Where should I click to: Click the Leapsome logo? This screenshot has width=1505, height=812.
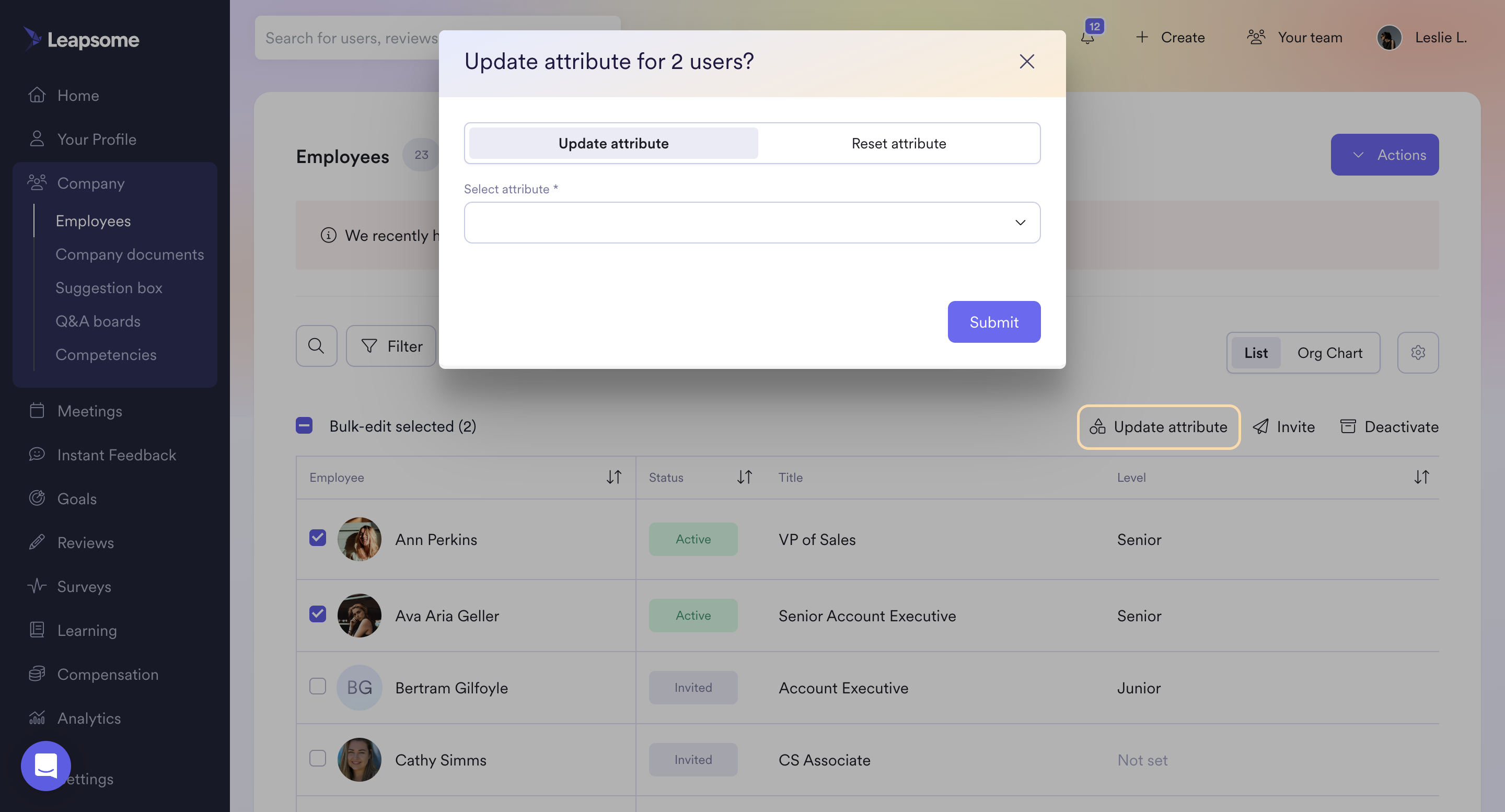tap(81, 39)
